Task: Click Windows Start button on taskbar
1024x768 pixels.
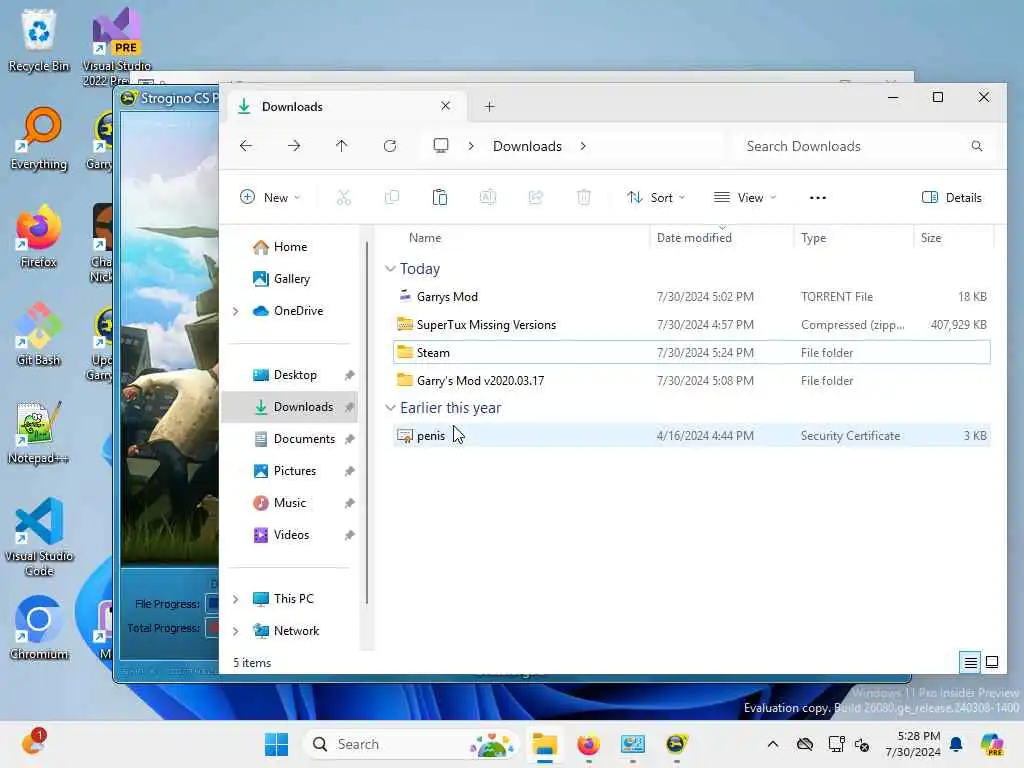Action: 276,744
